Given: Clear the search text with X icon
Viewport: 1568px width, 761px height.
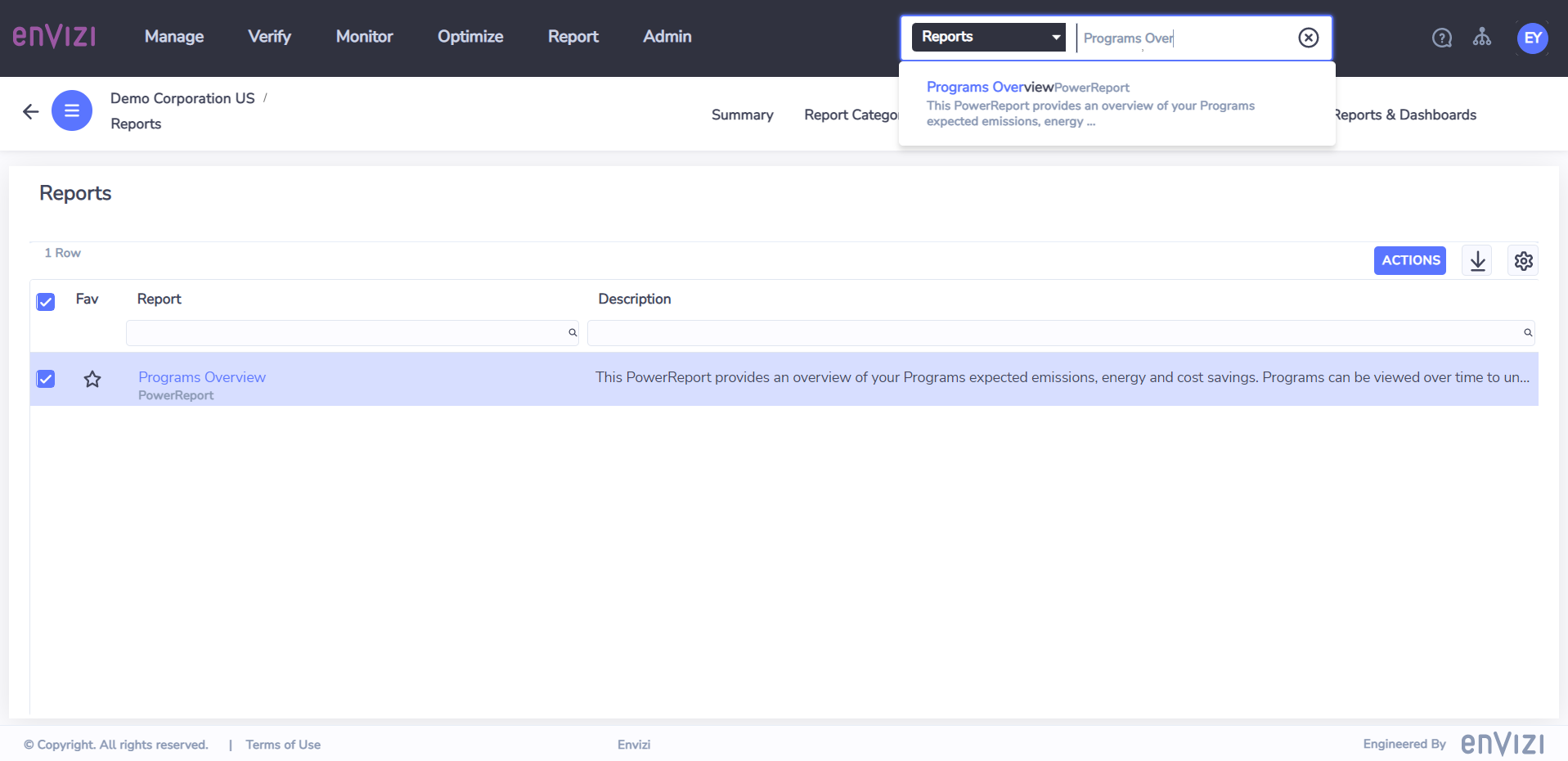Looking at the screenshot, I should (1309, 38).
